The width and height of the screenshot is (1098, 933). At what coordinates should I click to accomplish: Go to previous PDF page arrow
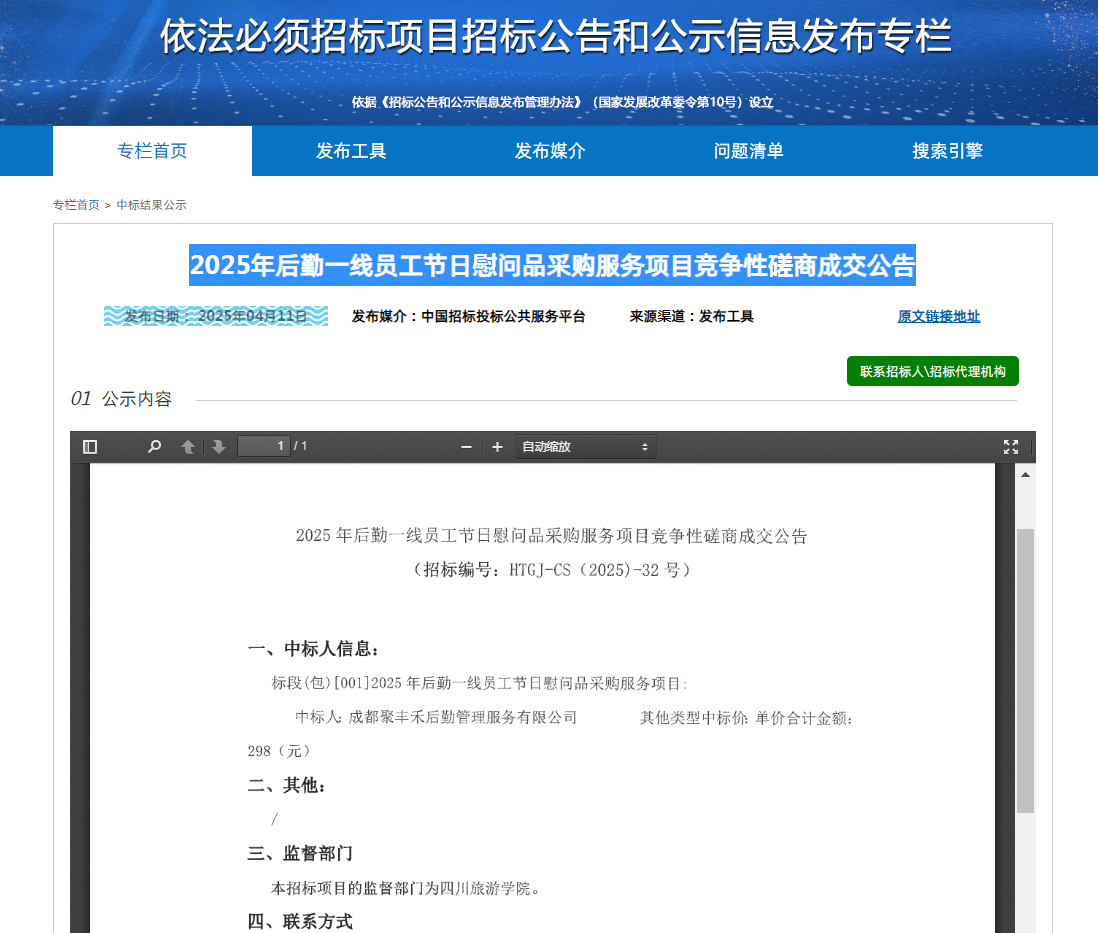point(188,447)
